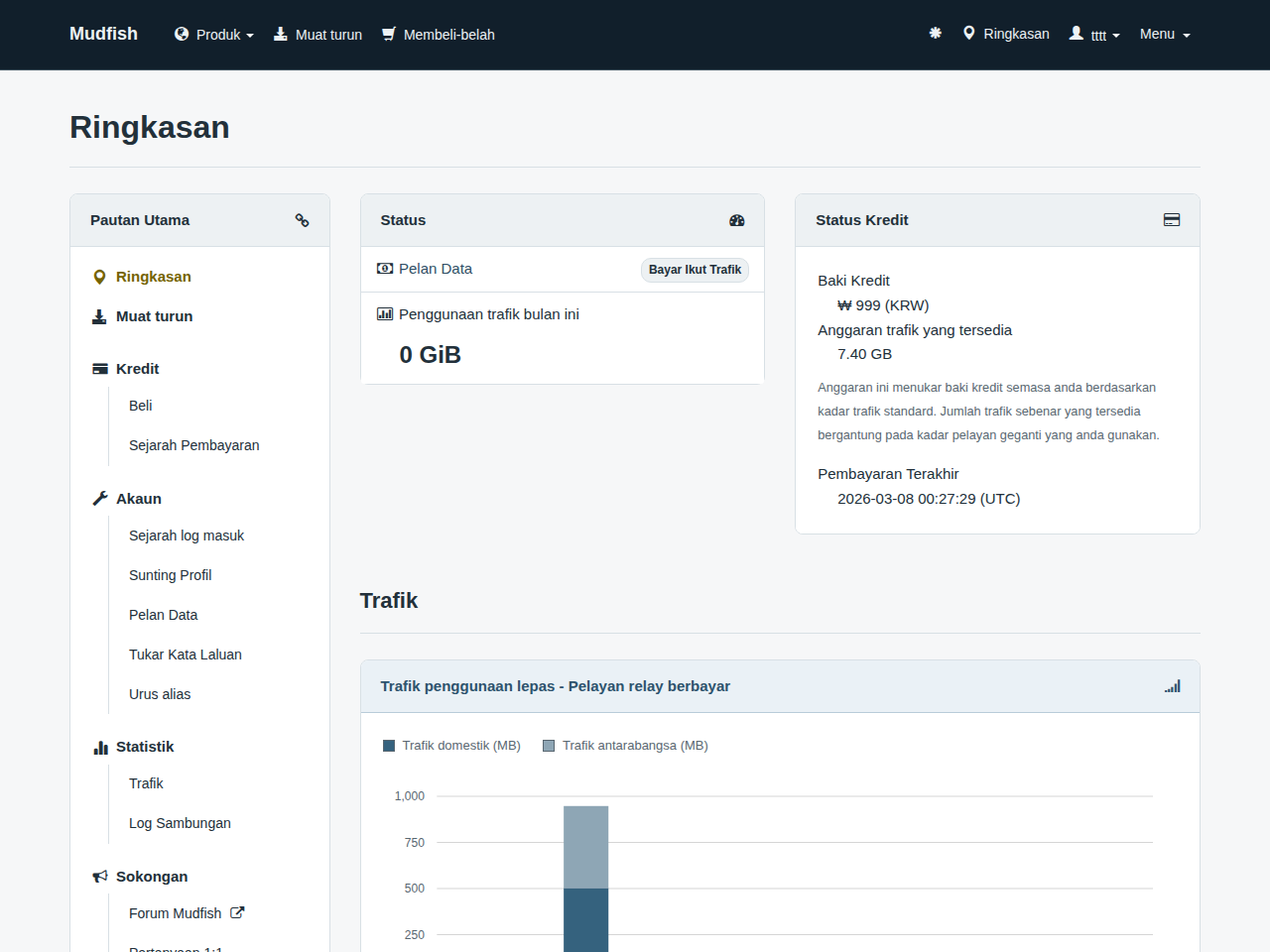Screen dimensions: 1270x952
Task: Open Beli under Kredit
Action: tap(141, 406)
